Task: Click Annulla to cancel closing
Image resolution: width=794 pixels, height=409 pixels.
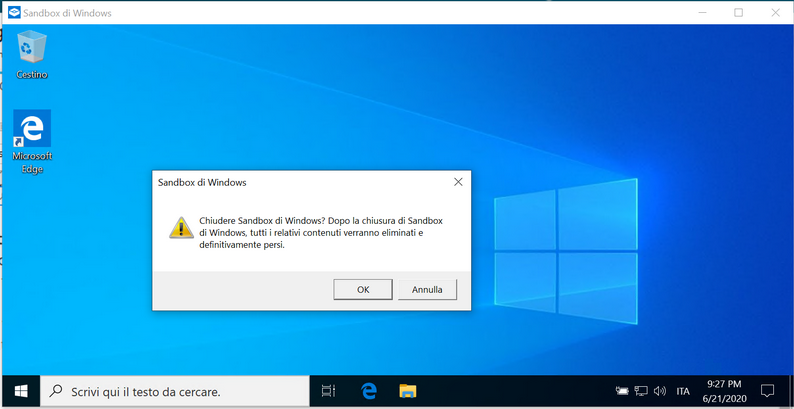Action: (427, 290)
